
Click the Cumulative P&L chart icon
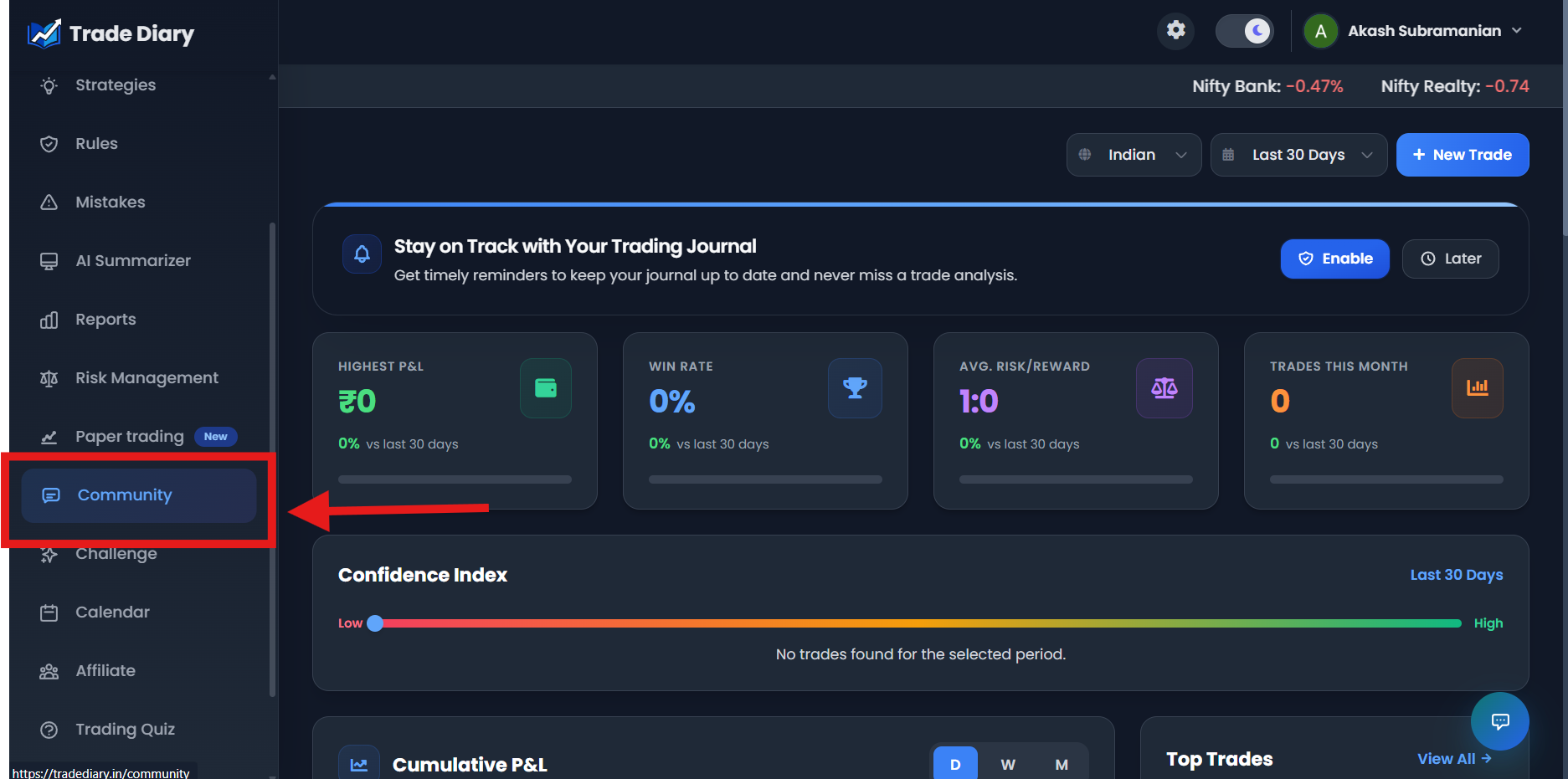359,764
